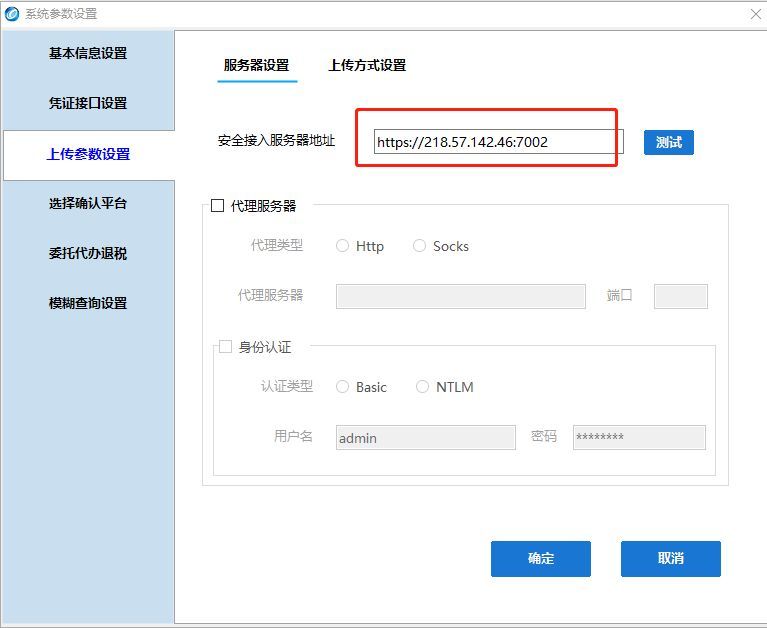
Task: Open 凭证接口设置 in the sidebar
Action: tap(88, 103)
